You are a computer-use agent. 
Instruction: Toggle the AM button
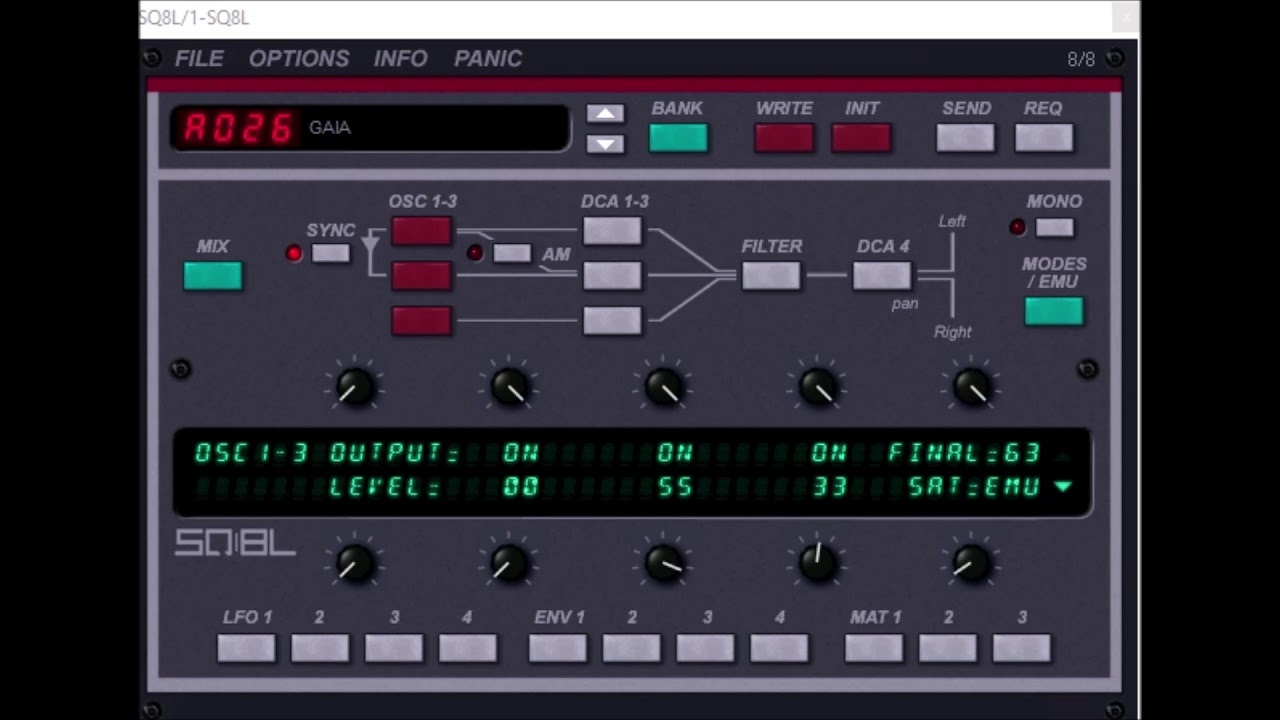(512, 254)
